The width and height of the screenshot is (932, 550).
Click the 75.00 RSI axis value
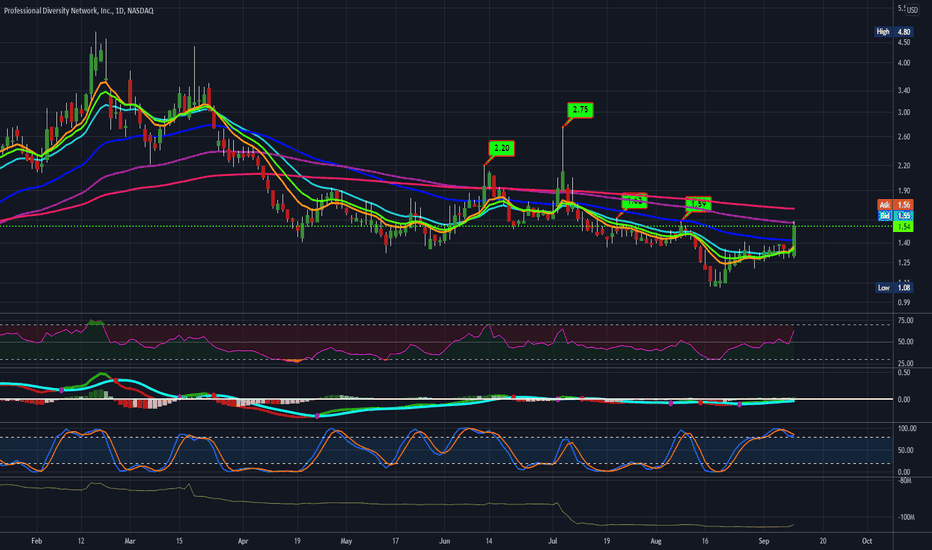905,320
